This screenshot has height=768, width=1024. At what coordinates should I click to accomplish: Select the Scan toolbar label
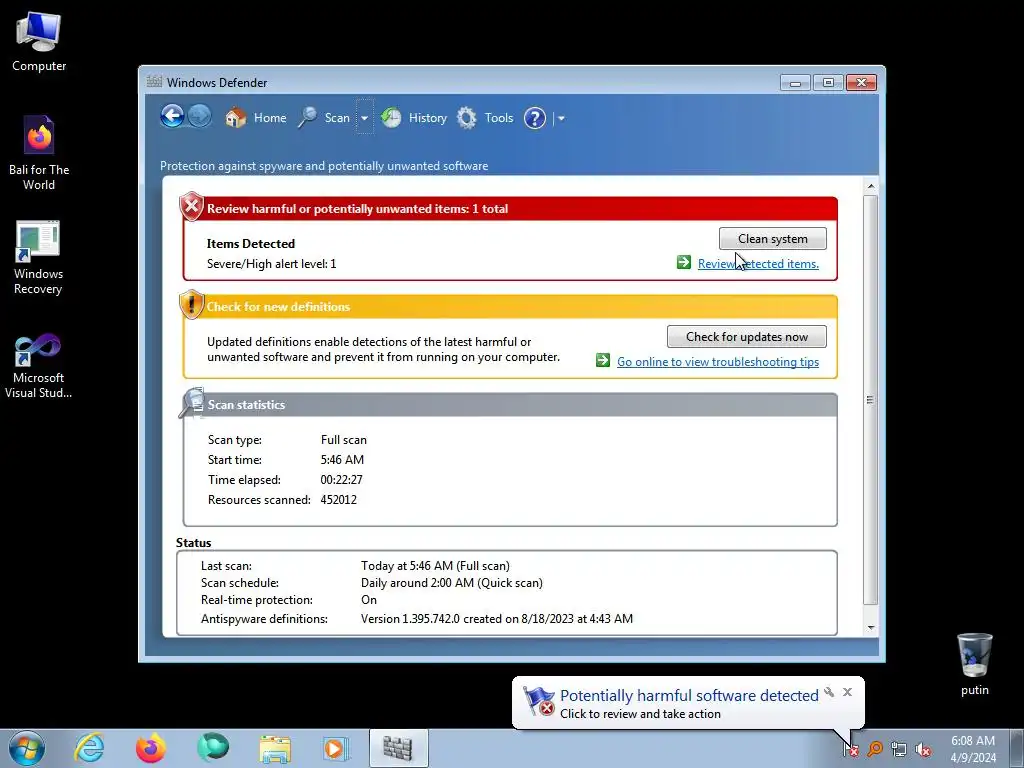(x=337, y=118)
